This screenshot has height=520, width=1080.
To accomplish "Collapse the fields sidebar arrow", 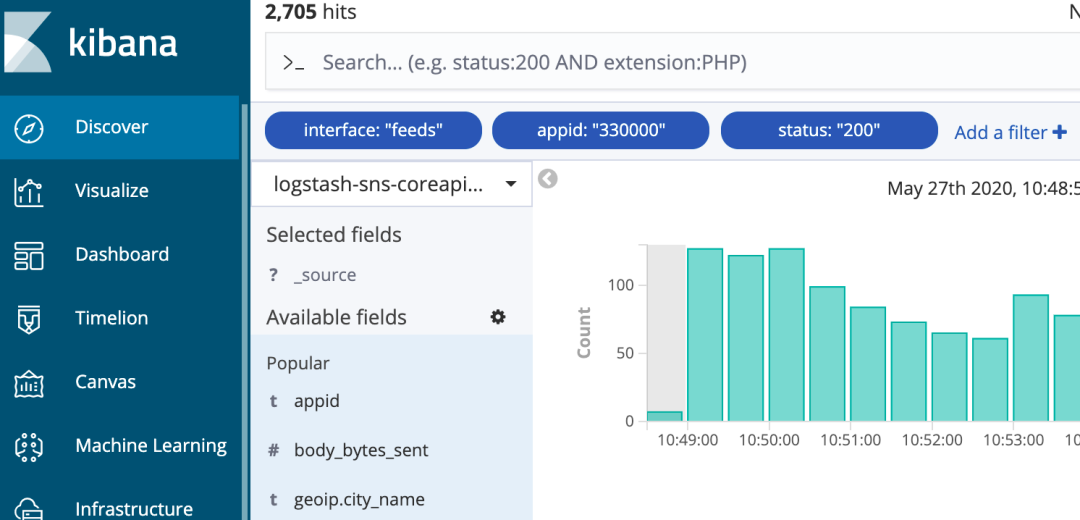I will [x=548, y=179].
